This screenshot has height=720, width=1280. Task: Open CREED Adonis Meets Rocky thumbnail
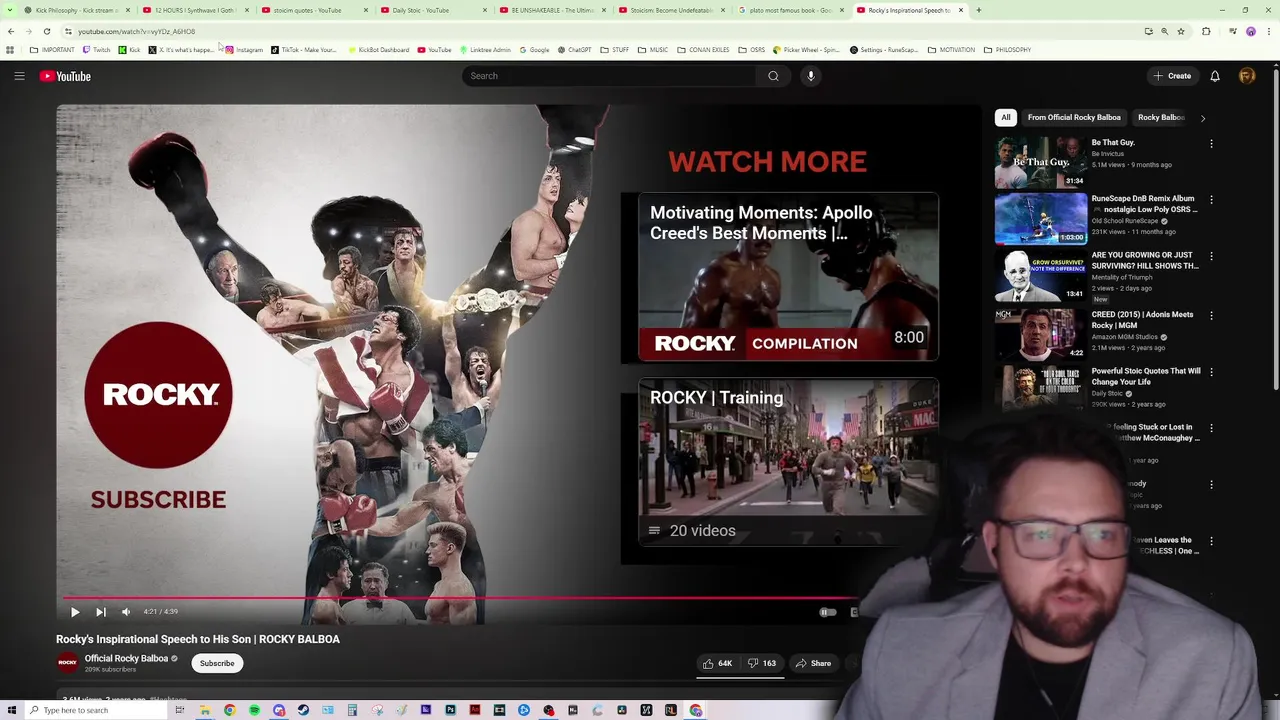tap(1041, 334)
